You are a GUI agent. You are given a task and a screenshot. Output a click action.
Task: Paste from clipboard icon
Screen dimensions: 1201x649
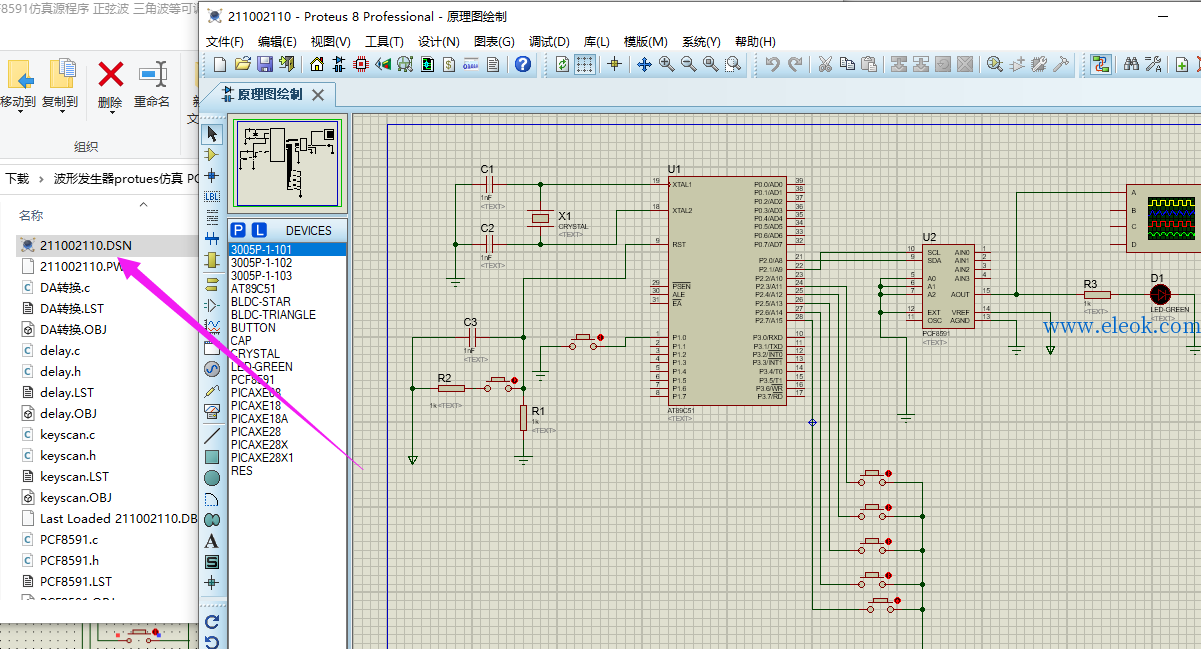click(869, 65)
